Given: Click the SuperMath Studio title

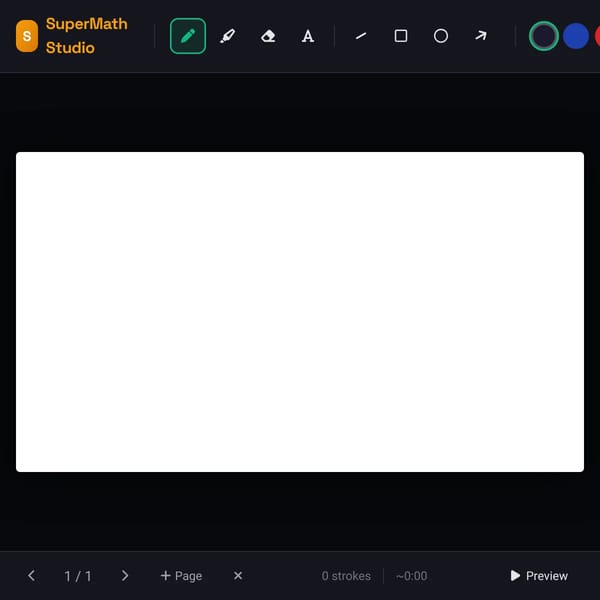Looking at the screenshot, I should pos(86,36).
